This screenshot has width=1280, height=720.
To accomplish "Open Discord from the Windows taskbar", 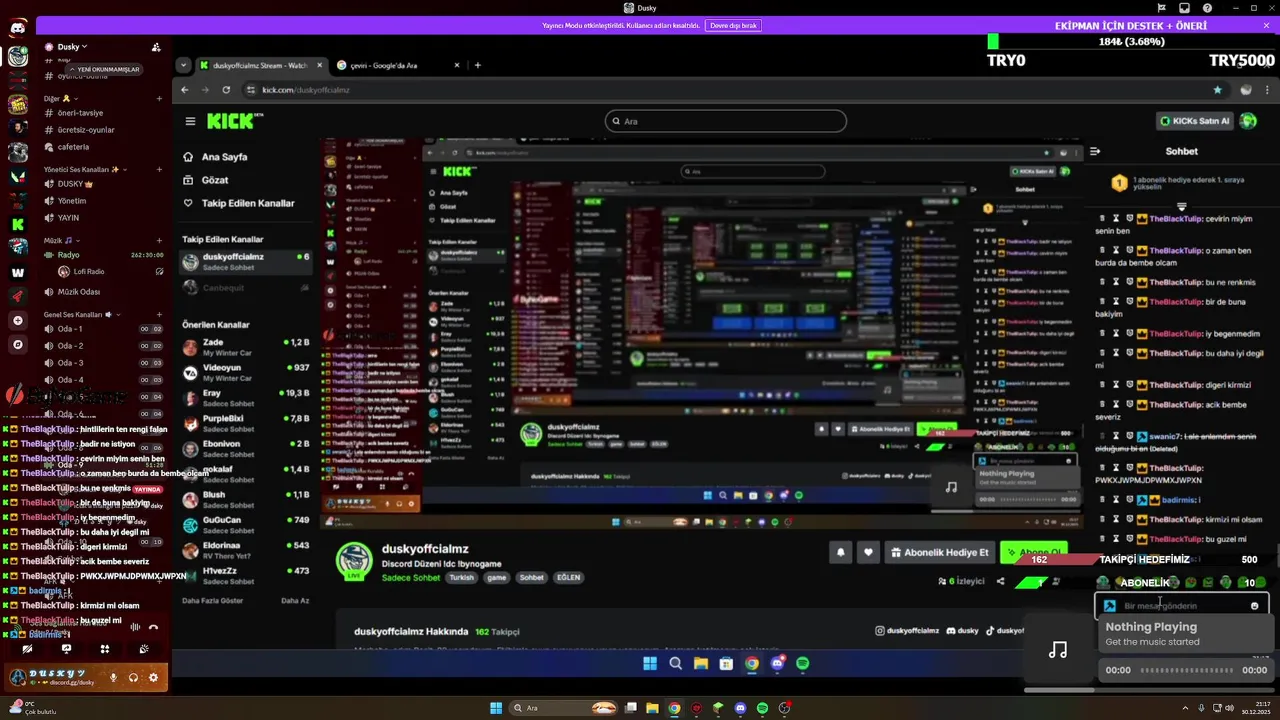I will click(x=740, y=708).
